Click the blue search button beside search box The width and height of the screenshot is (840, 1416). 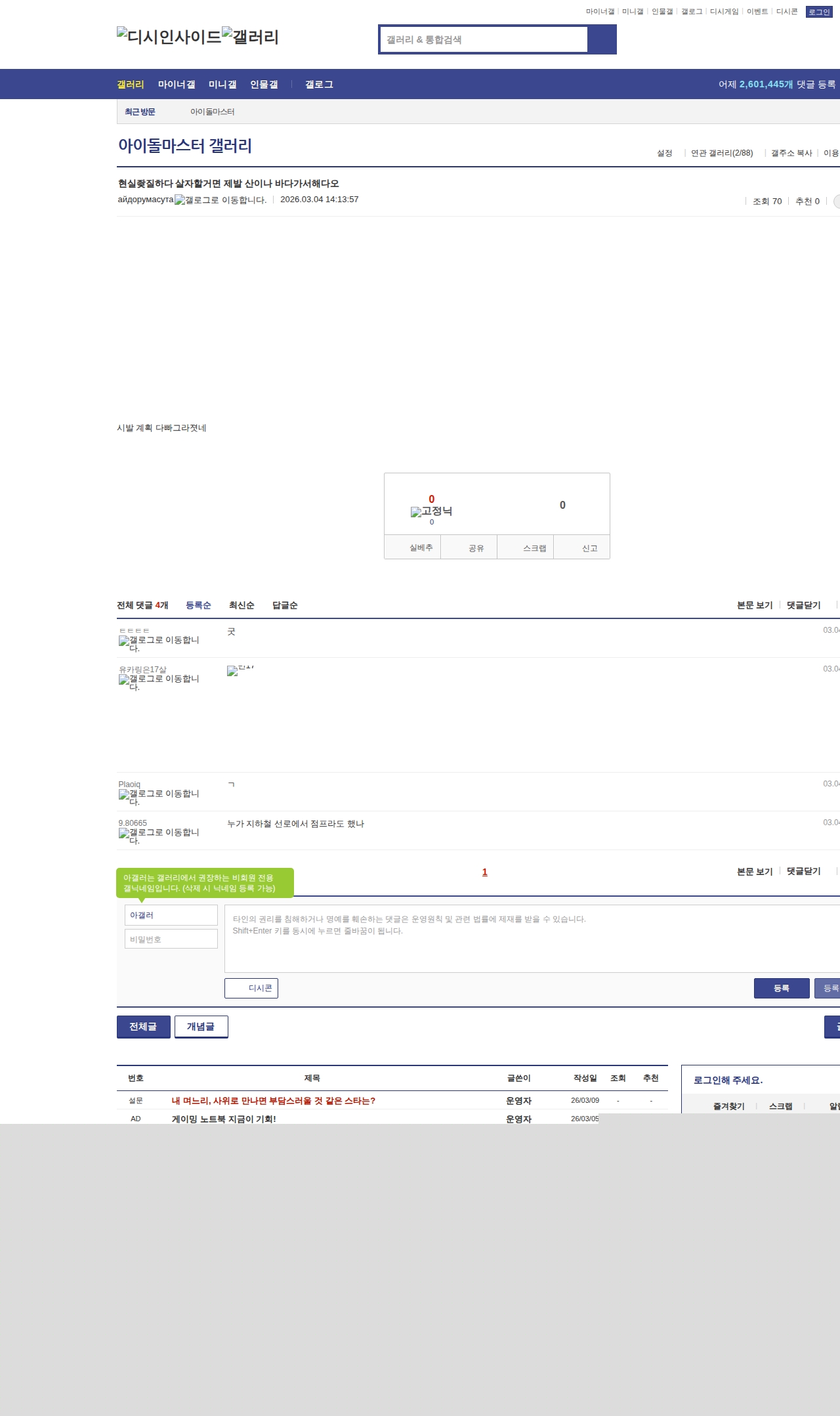pyautogui.click(x=602, y=39)
